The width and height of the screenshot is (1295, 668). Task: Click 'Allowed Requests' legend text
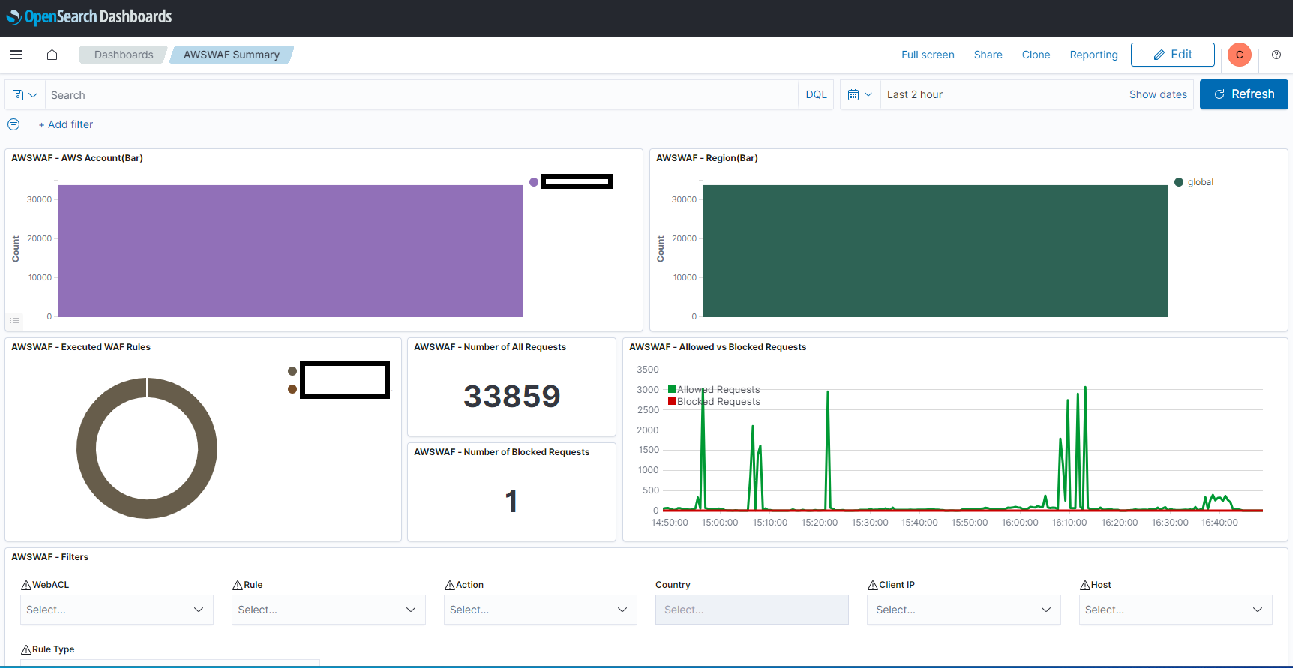click(718, 389)
